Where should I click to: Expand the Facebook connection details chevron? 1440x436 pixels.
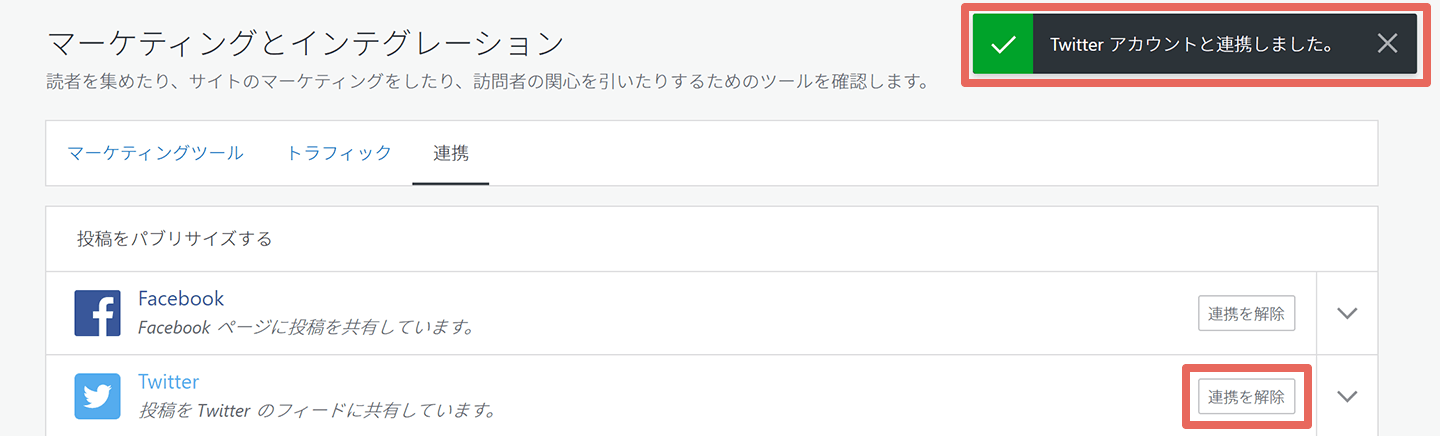(1347, 313)
